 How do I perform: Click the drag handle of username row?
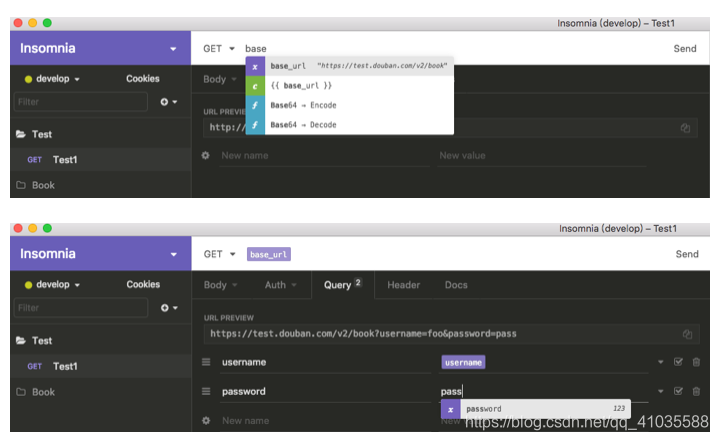tap(206, 362)
